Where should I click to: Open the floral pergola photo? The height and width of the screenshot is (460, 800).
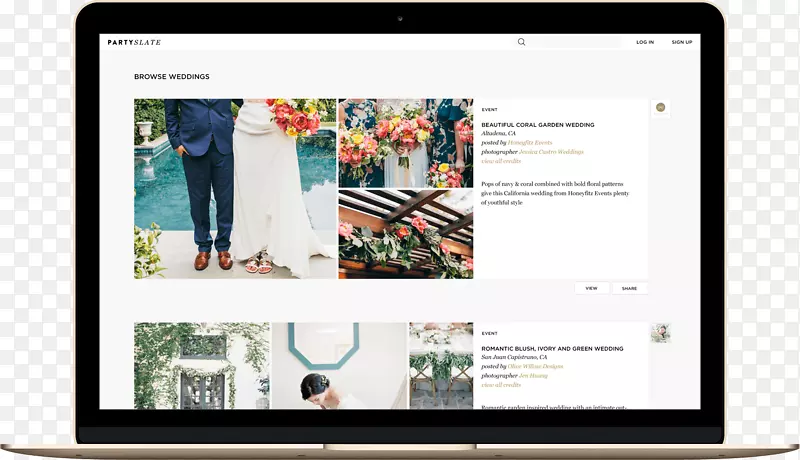click(406, 235)
